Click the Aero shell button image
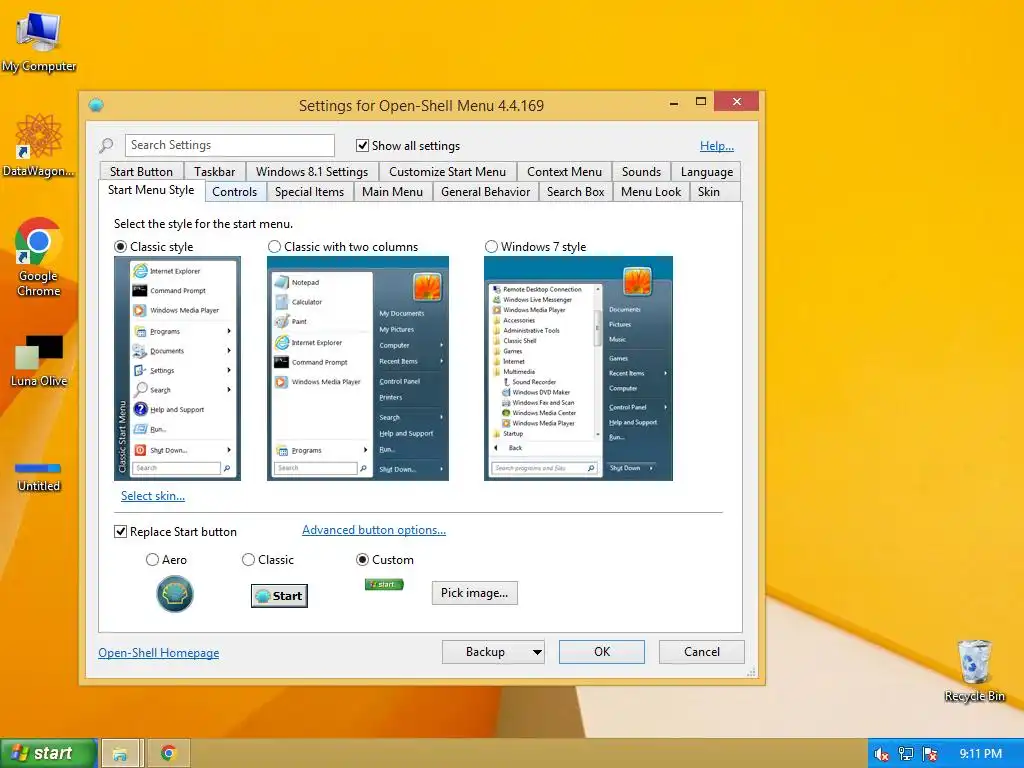 coord(175,594)
